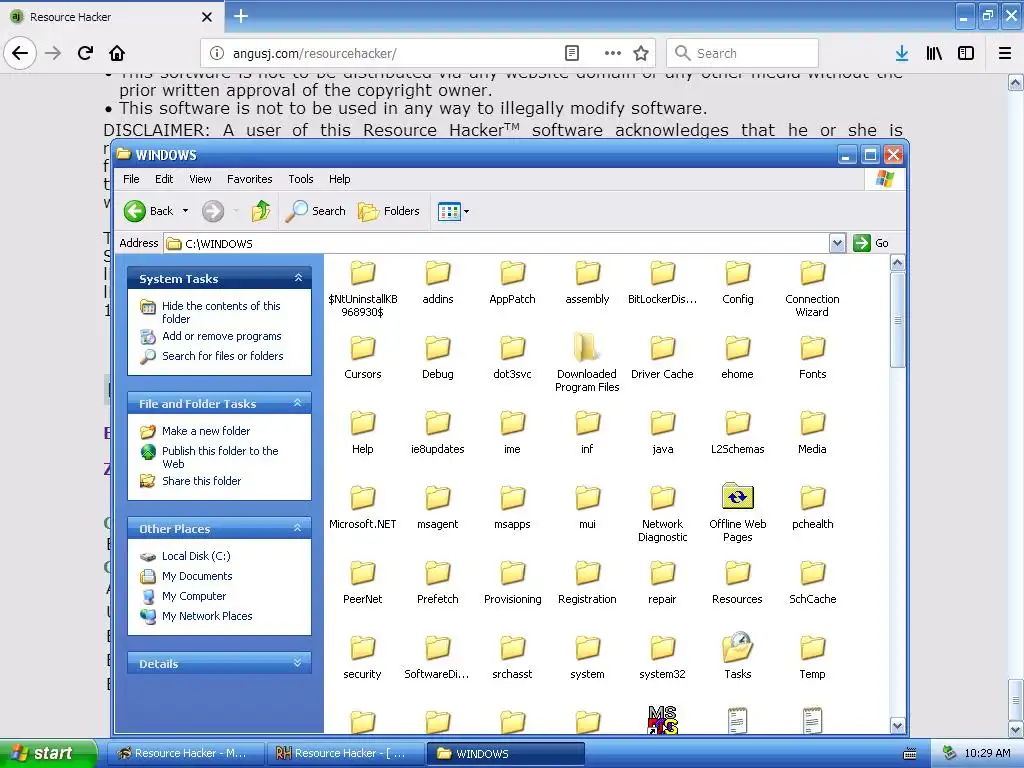This screenshot has height=768, width=1024.
Task: Select the Resources folder
Action: [737, 582]
